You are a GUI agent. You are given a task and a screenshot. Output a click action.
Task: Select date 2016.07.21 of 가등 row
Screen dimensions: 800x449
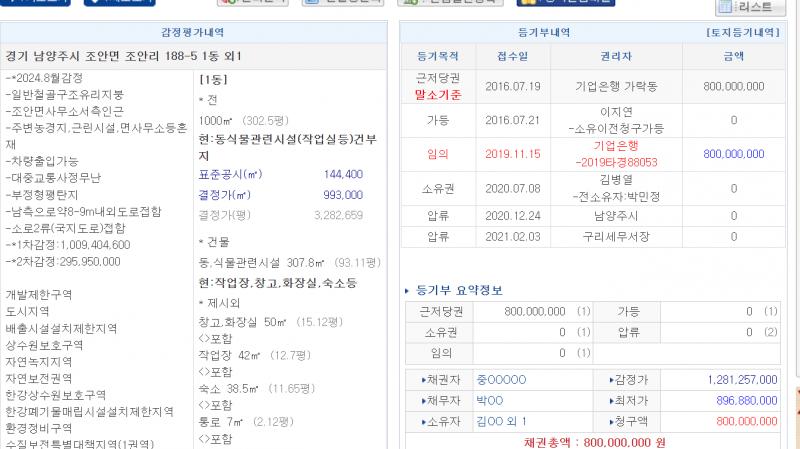click(x=513, y=120)
